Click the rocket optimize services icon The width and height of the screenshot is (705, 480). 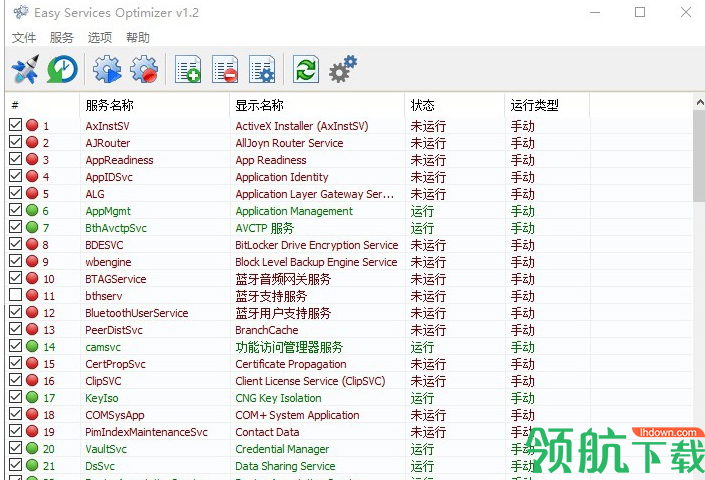(25, 69)
